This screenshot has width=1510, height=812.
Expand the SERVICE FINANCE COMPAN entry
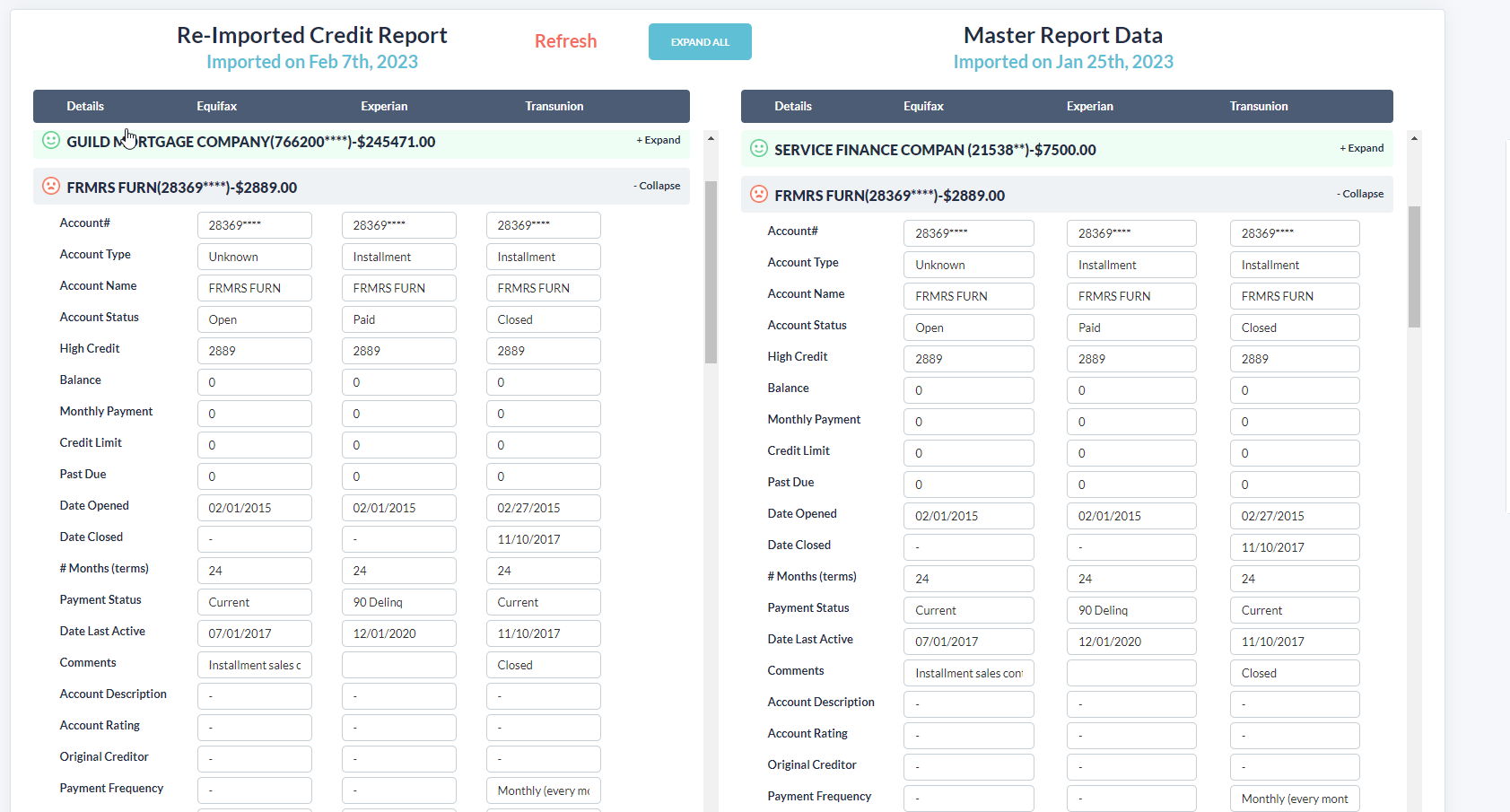click(x=1362, y=148)
